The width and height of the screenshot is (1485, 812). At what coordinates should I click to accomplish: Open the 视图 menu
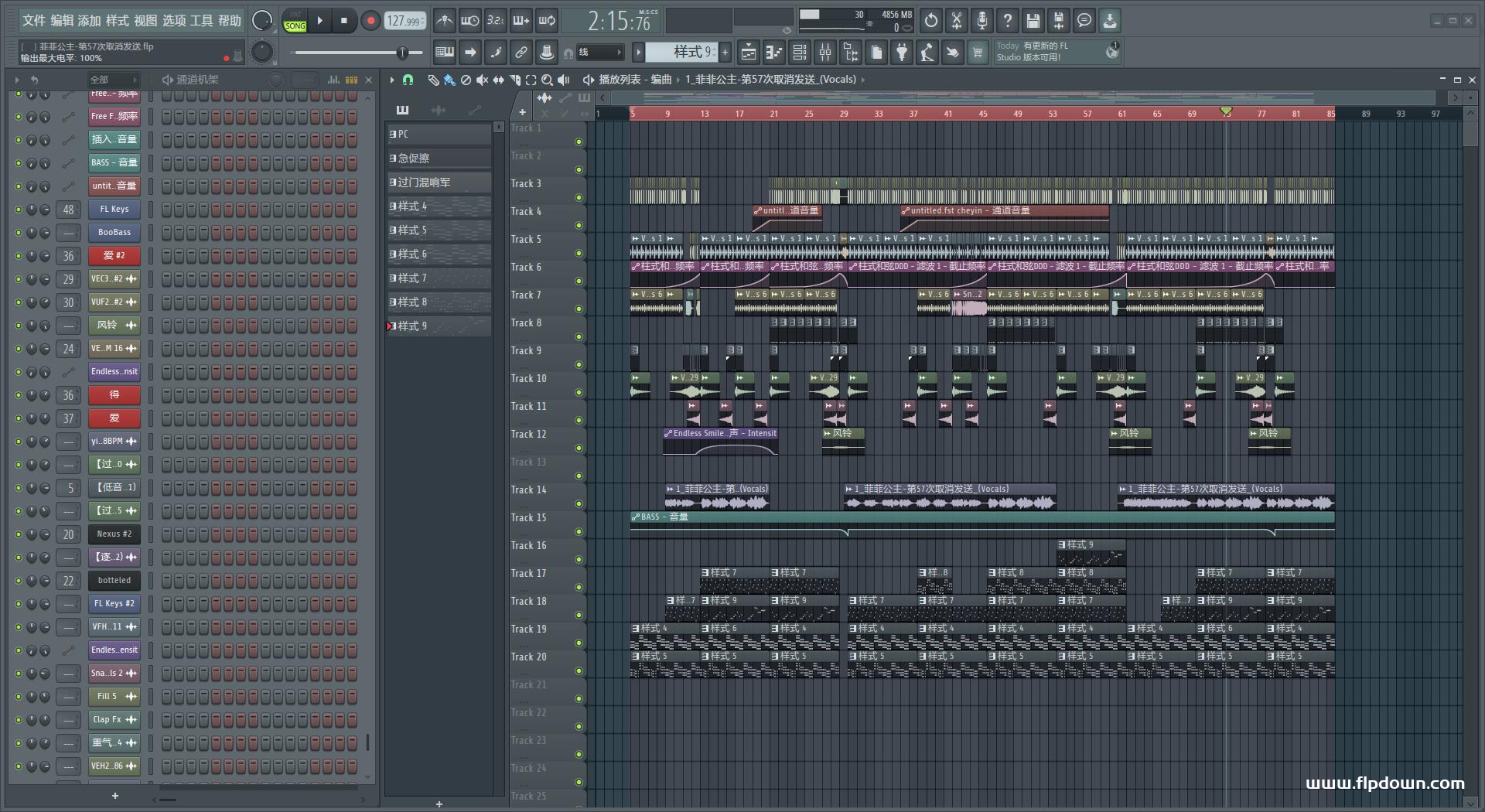point(145,21)
